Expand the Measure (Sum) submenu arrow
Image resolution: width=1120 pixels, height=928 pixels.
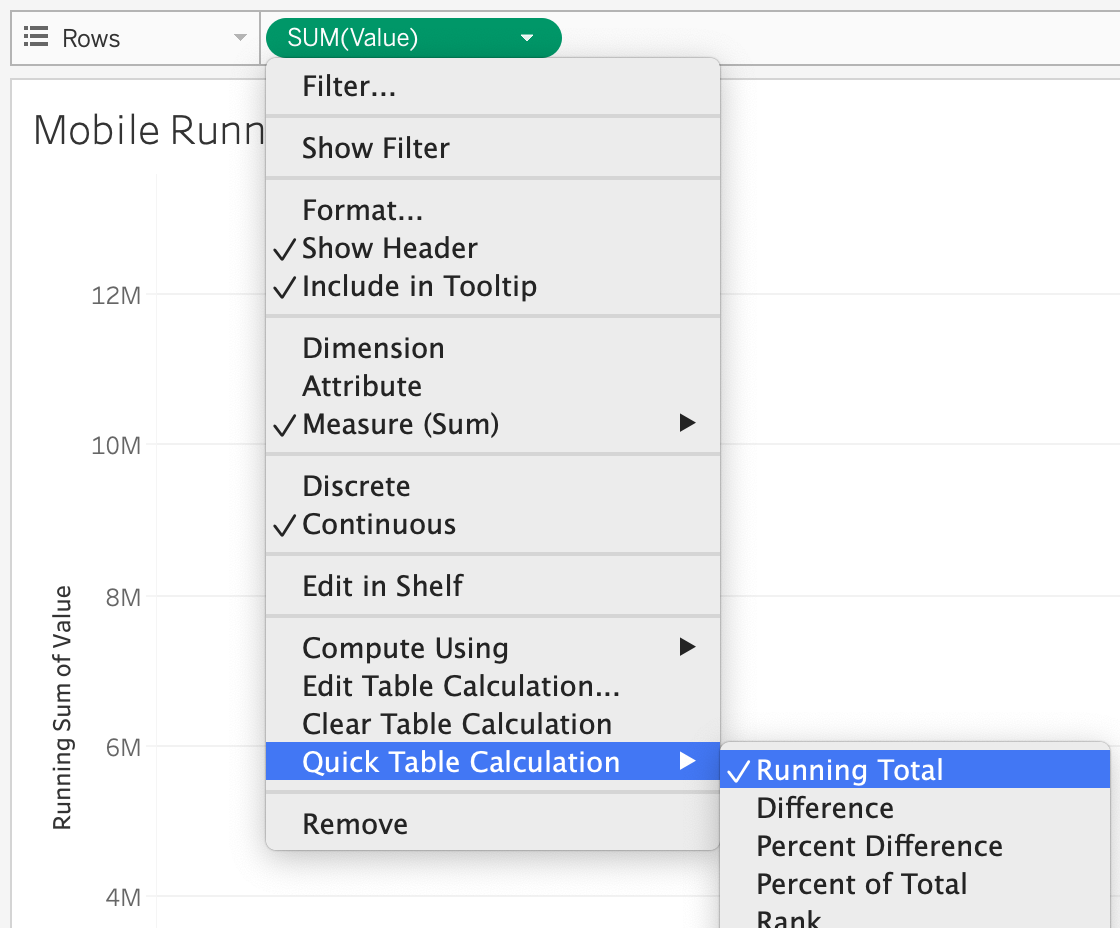pos(687,423)
